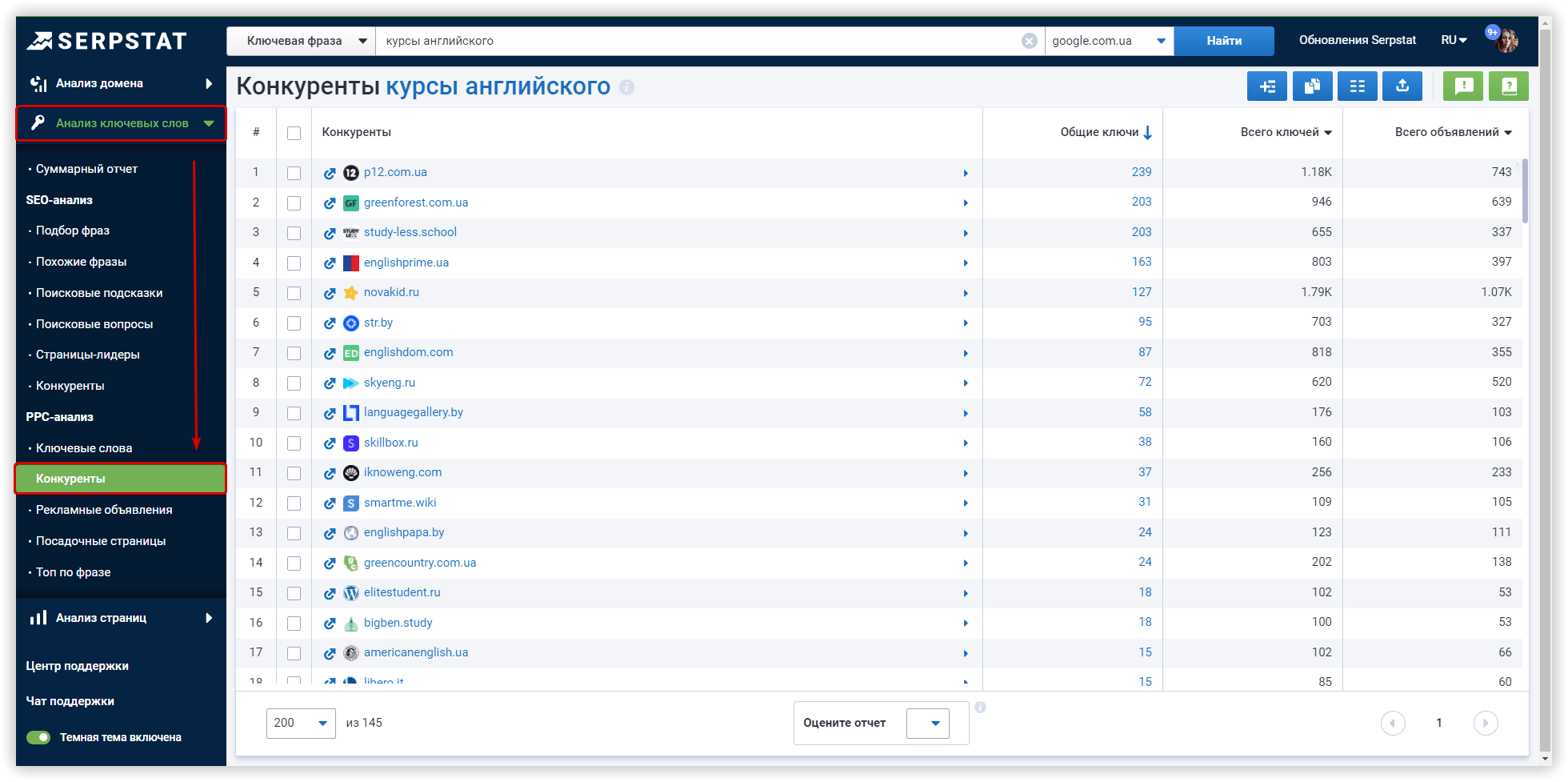This screenshot has height=782, width=1568.
Task: Open the rows-per-page 200 dropdown
Action: pos(301,723)
